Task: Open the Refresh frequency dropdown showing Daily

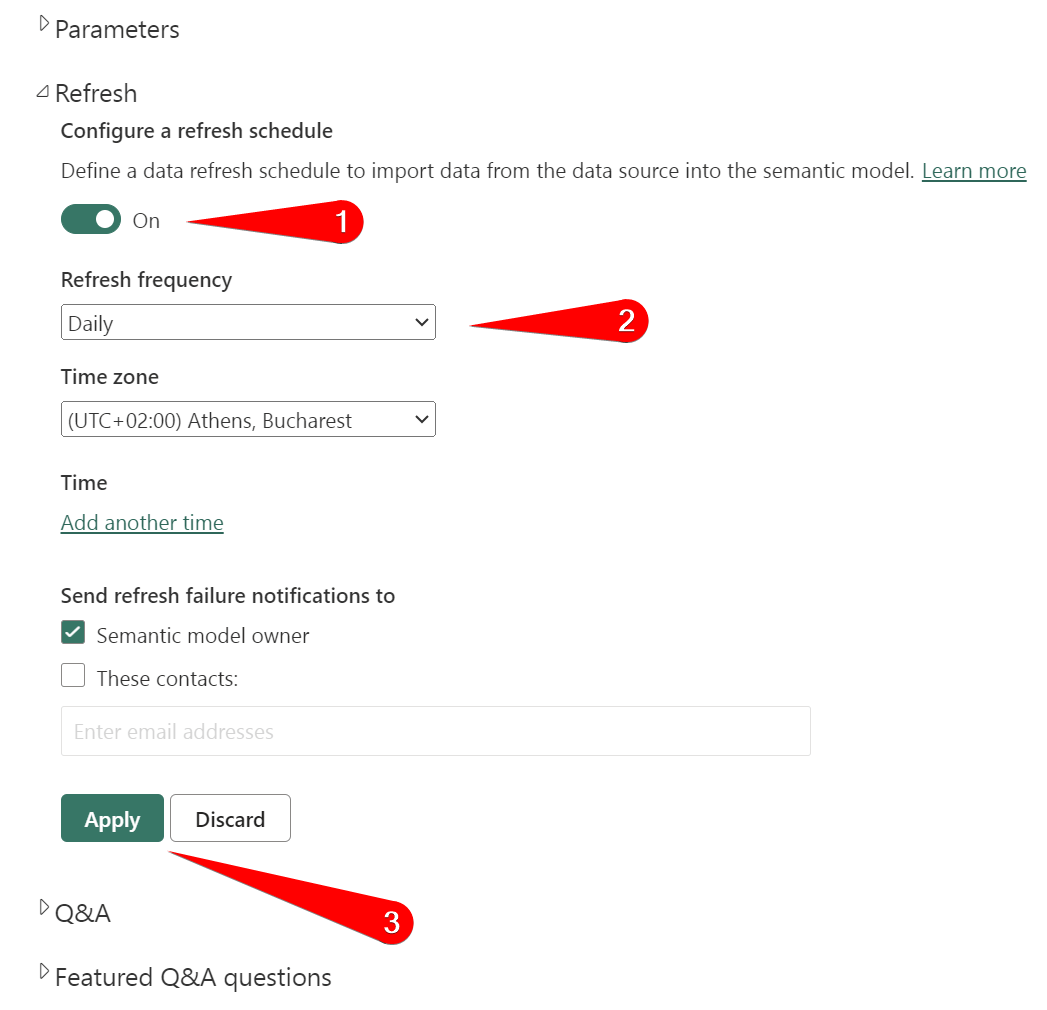Action: point(248,322)
